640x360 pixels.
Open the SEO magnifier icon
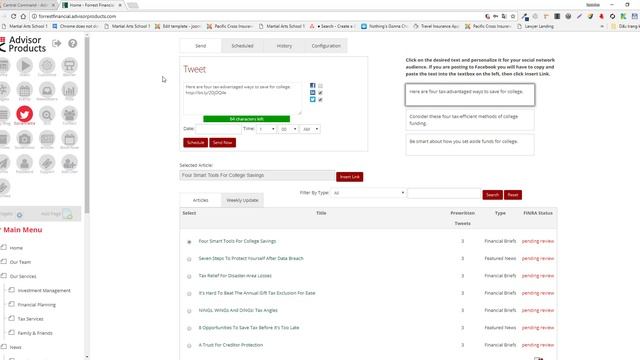[47, 115]
